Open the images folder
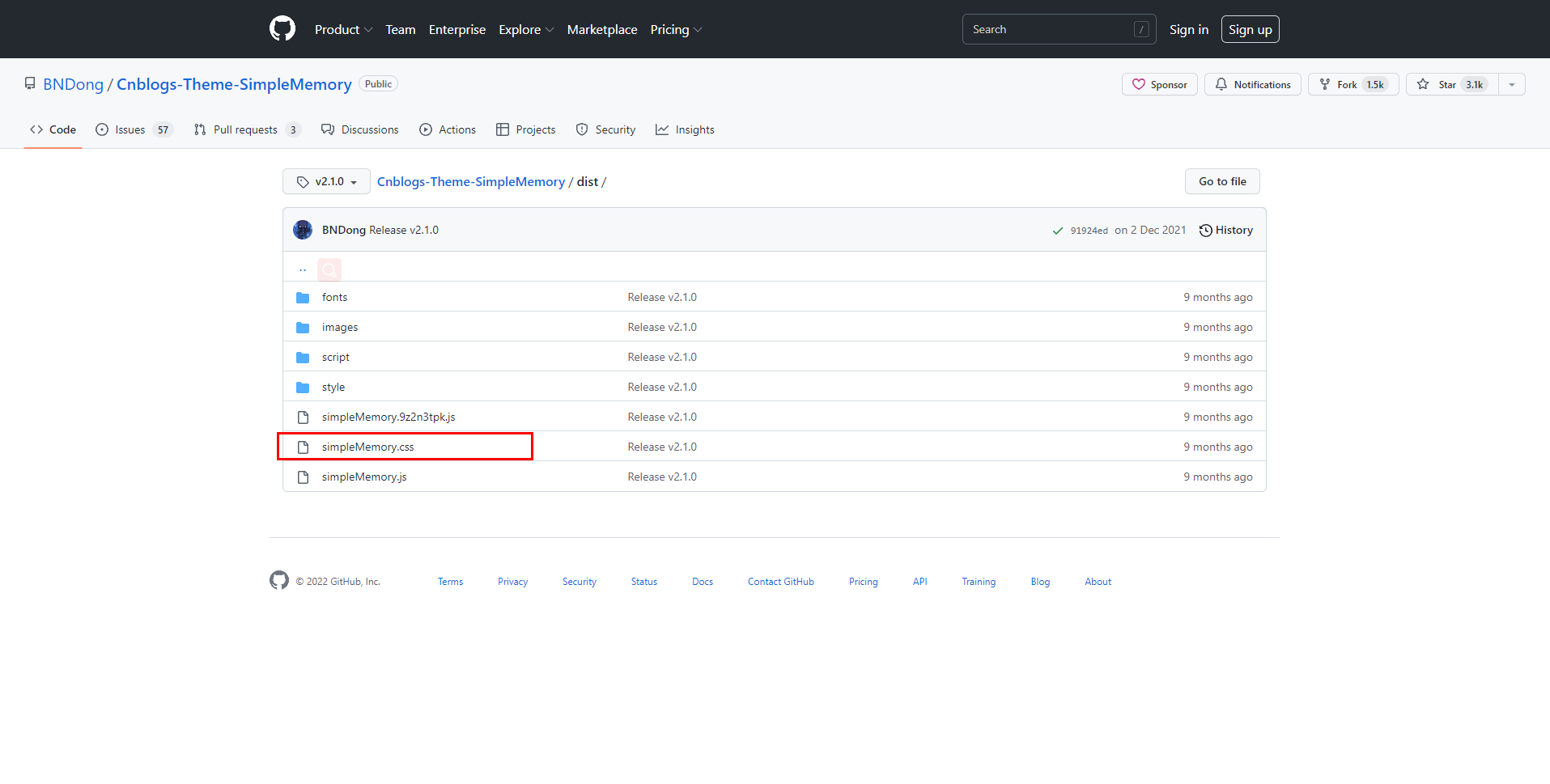Viewport: 1550px width, 784px height. tap(340, 327)
